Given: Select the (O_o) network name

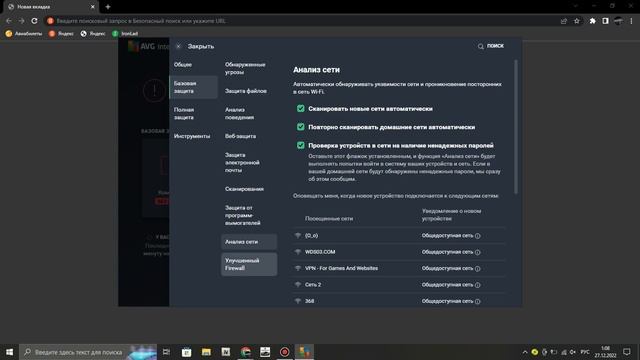Looking at the screenshot, I should (311, 236).
